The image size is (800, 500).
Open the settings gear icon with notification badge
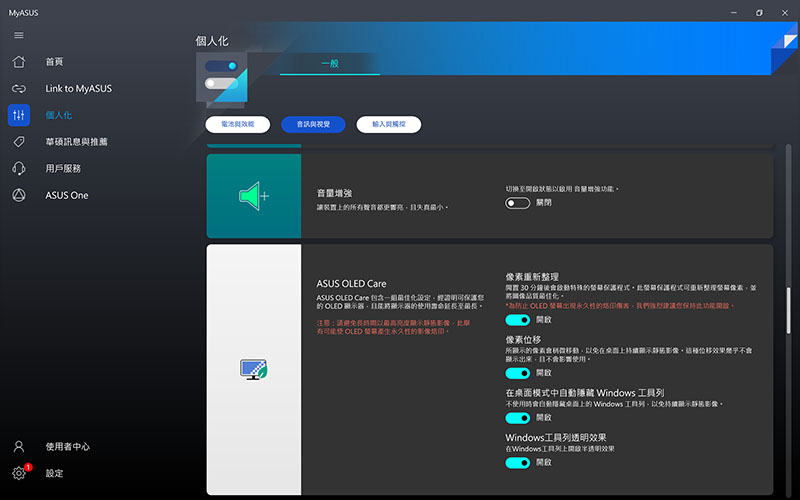click(20, 472)
